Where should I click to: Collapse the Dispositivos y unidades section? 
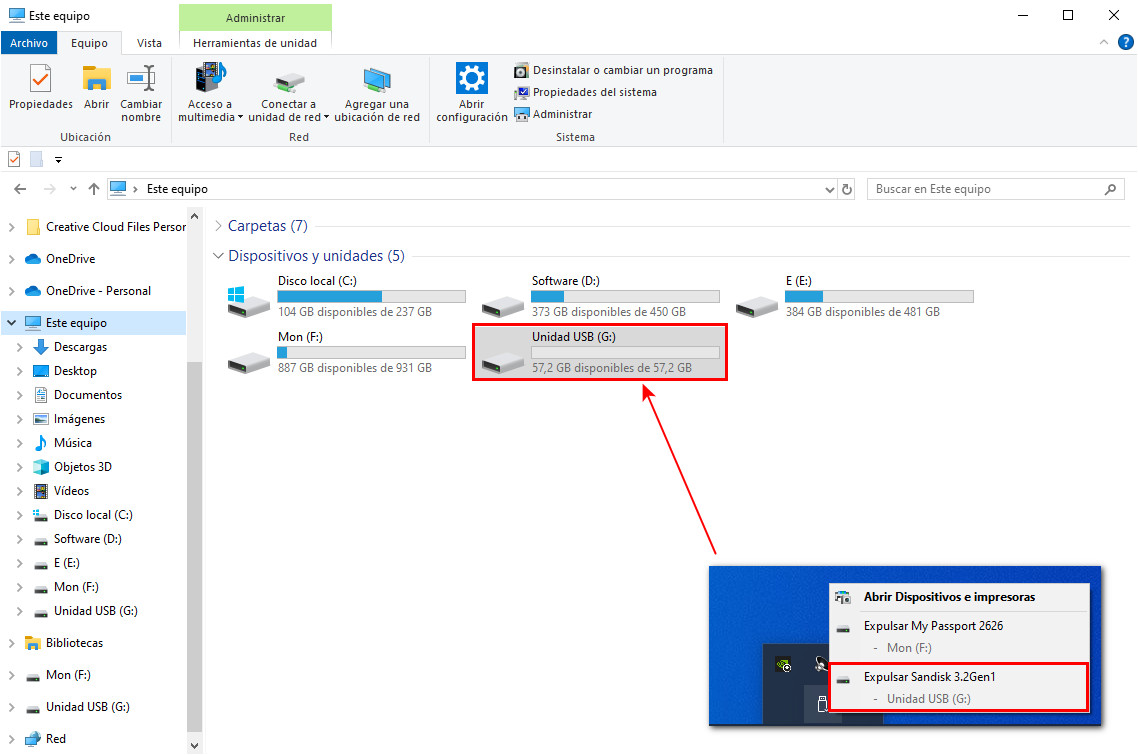218,256
